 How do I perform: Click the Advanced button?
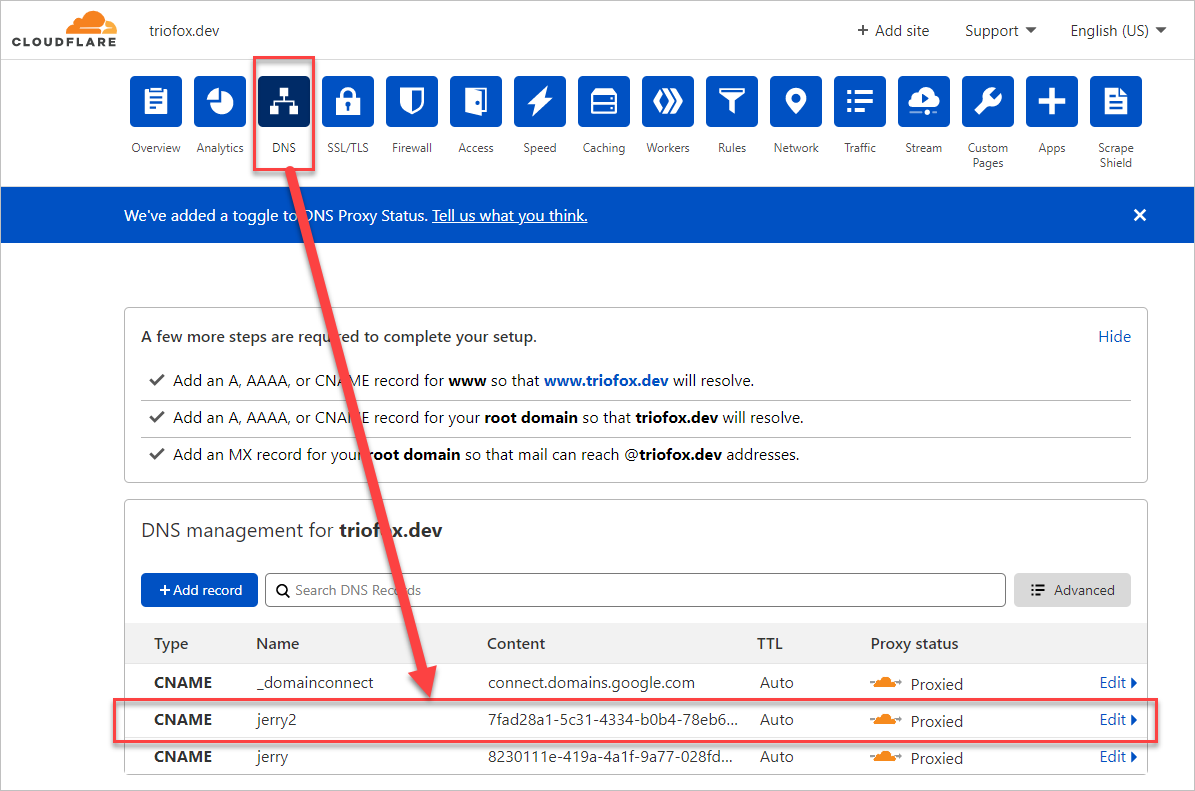1072,590
